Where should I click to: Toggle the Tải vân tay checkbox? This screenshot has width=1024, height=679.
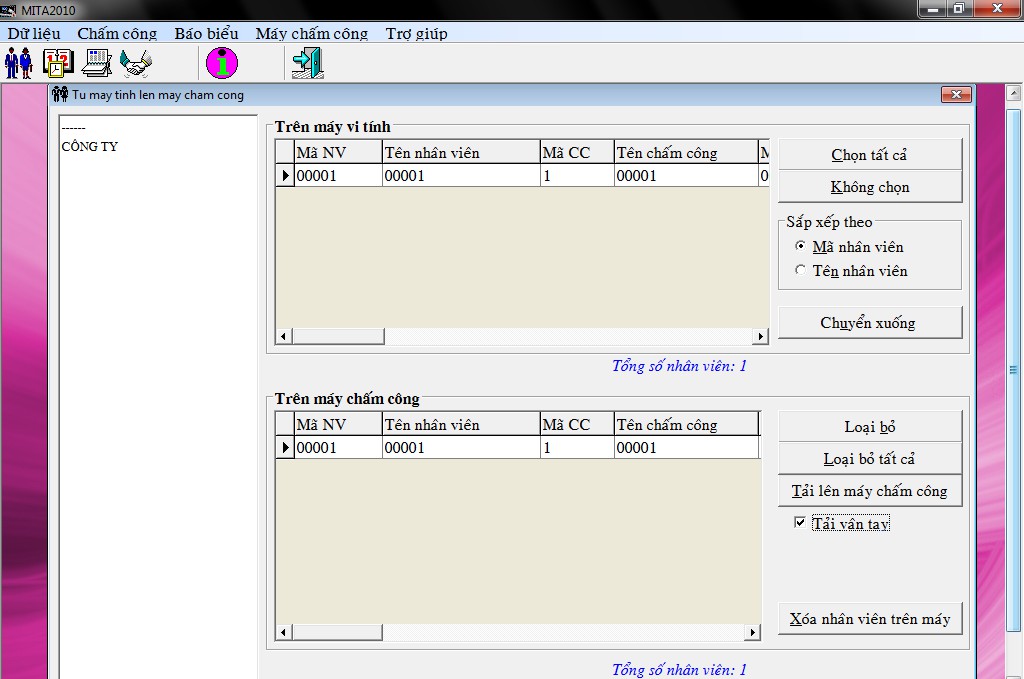click(799, 522)
